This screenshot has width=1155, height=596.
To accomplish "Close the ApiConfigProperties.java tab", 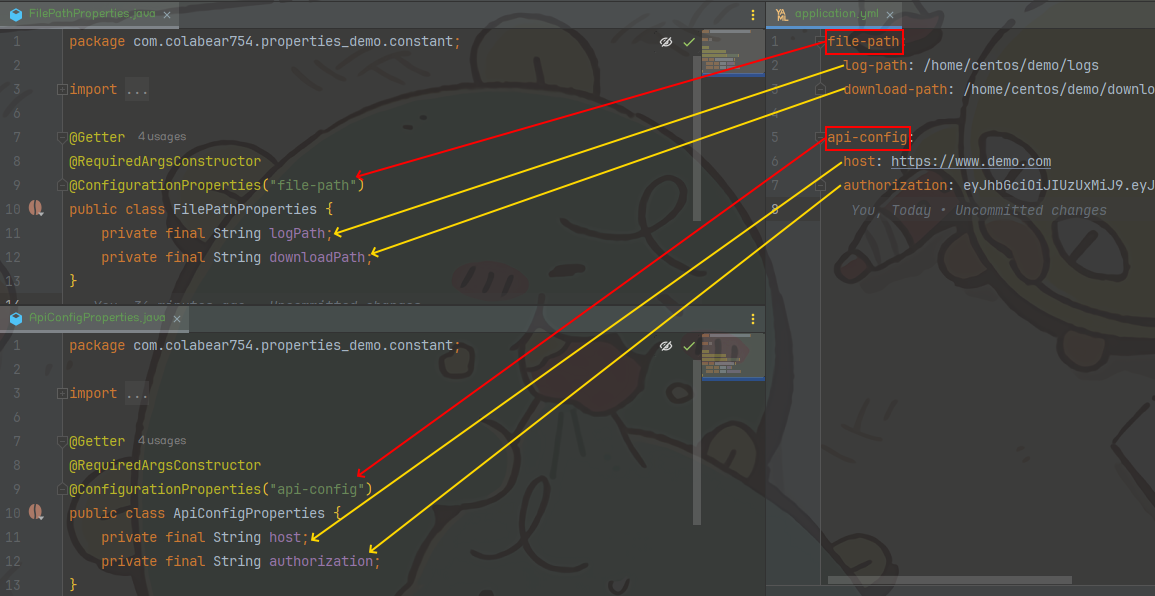I will coord(177,319).
